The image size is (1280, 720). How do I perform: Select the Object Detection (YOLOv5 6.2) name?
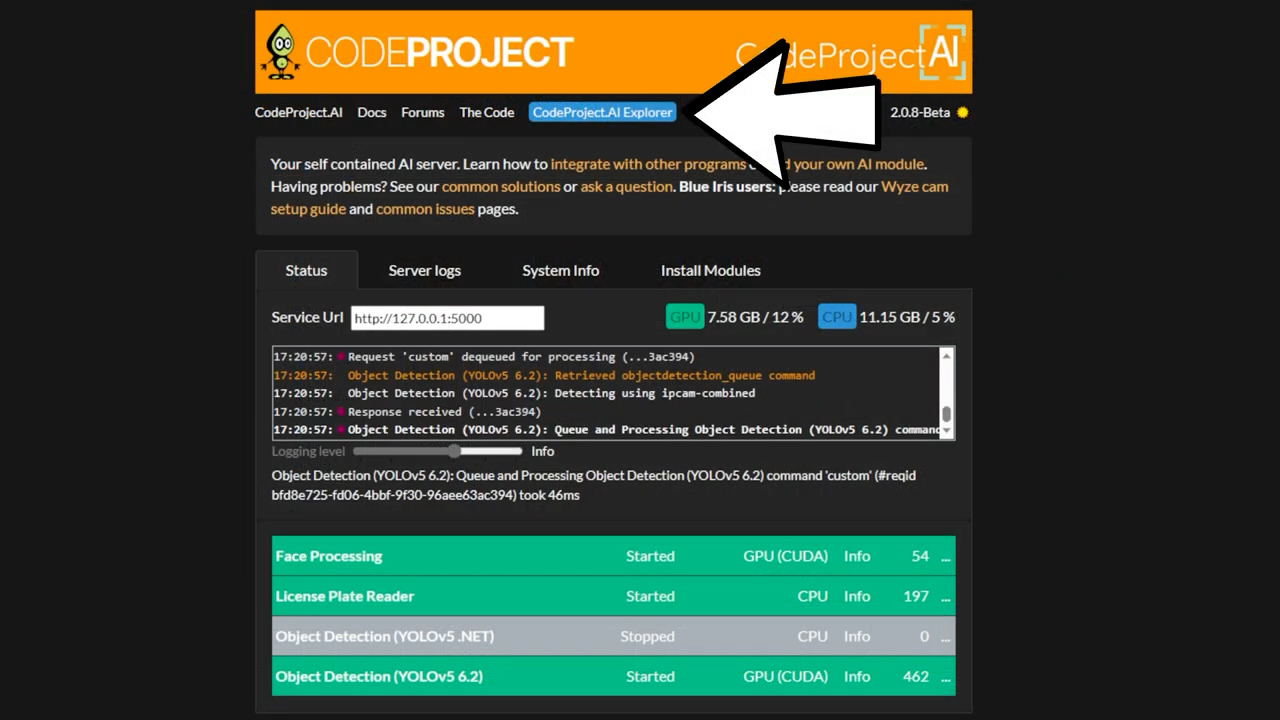(x=379, y=676)
